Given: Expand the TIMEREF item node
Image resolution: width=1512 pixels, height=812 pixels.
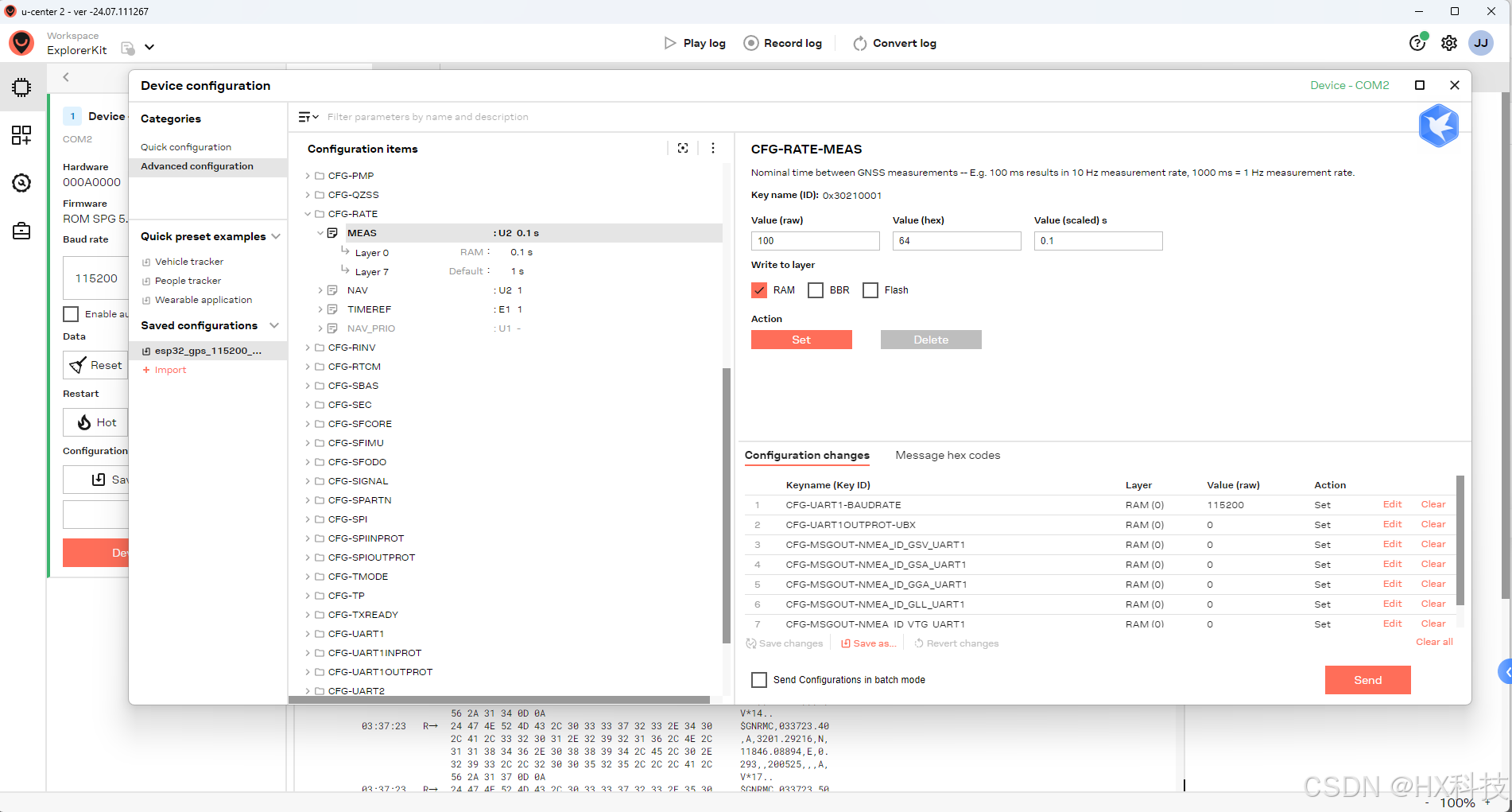Looking at the screenshot, I should click(320, 309).
